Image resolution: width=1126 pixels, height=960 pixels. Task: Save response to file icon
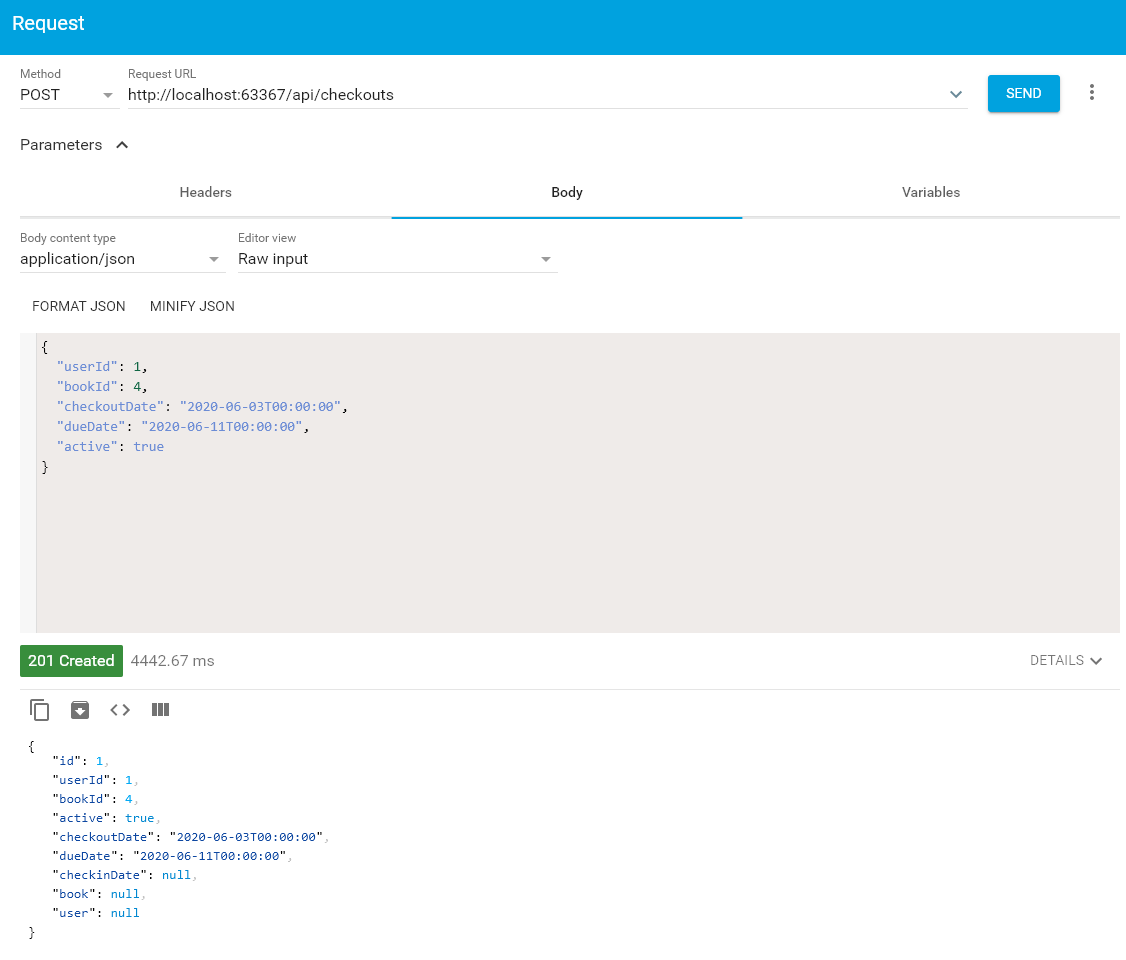coord(80,710)
